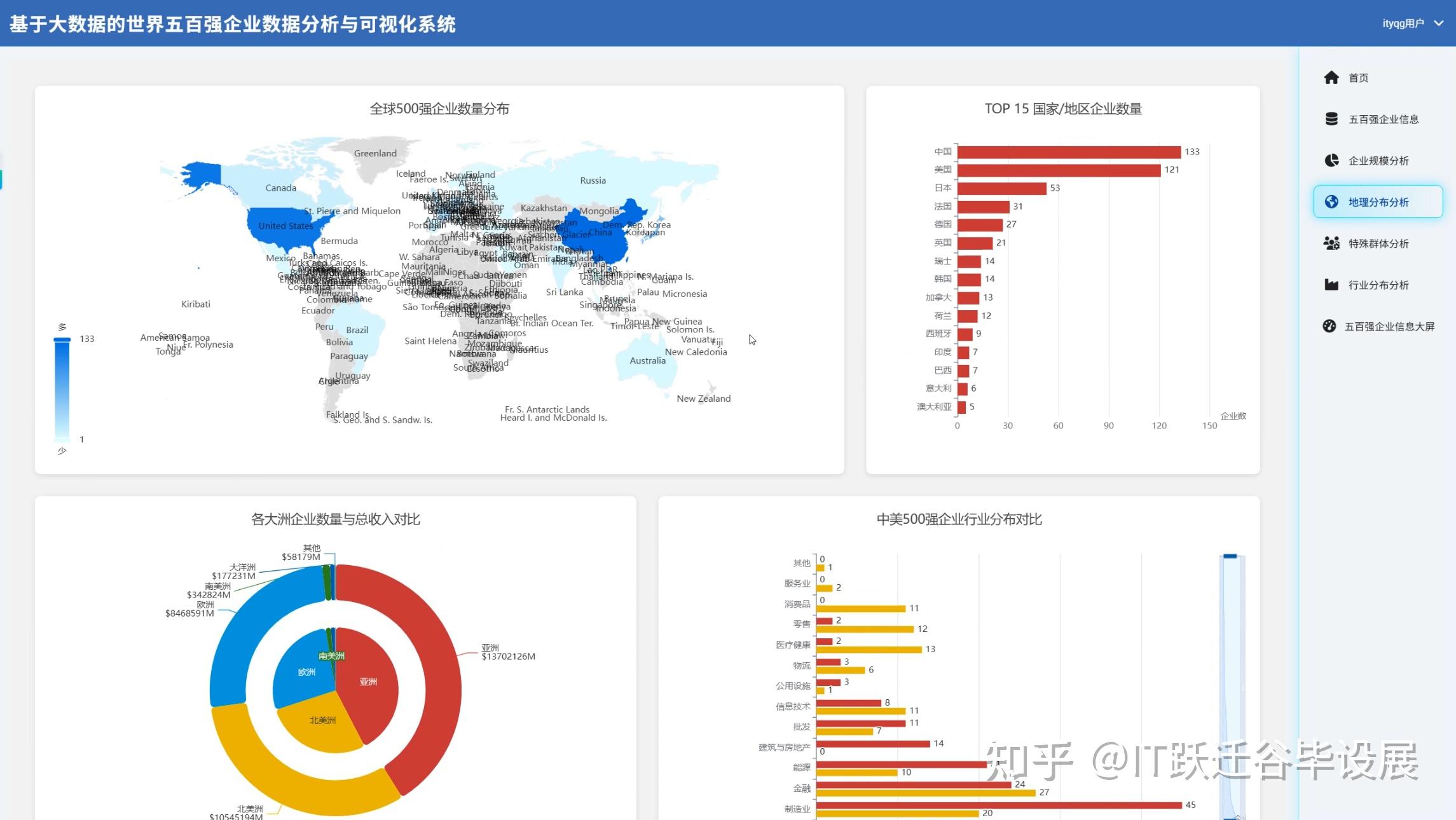Click the dashboard icon beside 五百强企业信息大屏
This screenshot has height=820, width=1456.
coord(1329,326)
